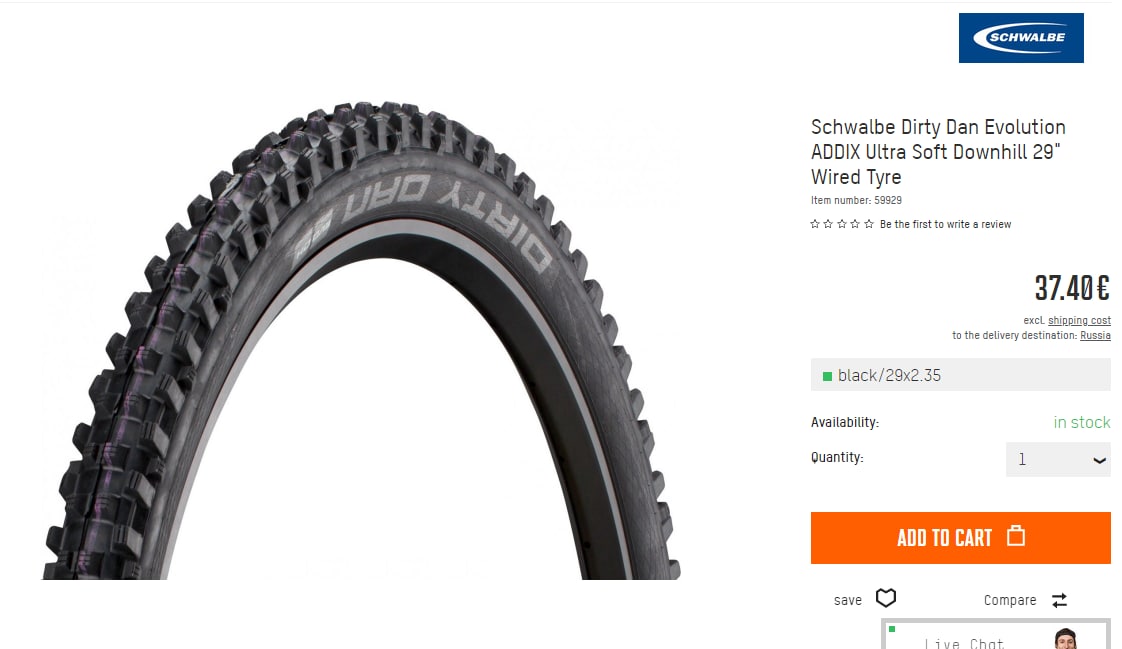
Task: Open 'Be the first to write a review'
Action: [945, 224]
